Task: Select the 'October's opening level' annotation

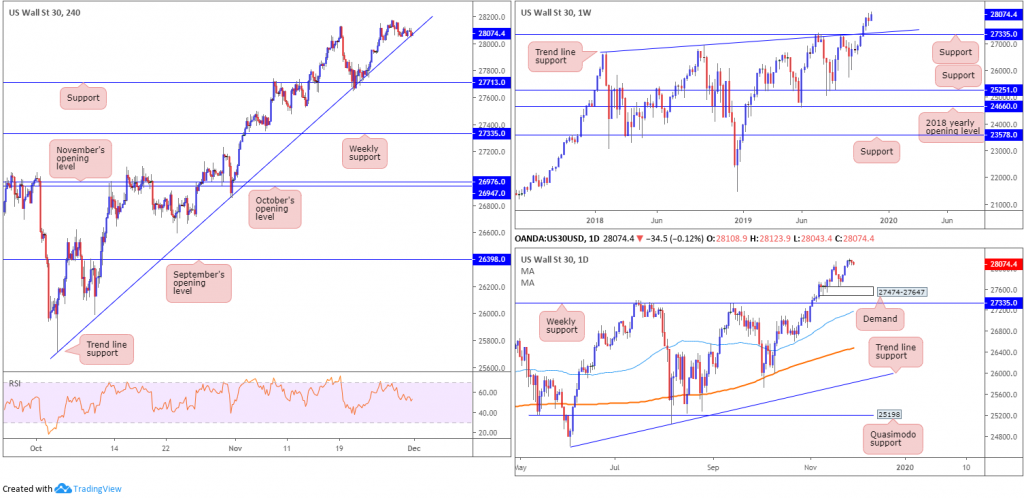Action: (x=274, y=207)
